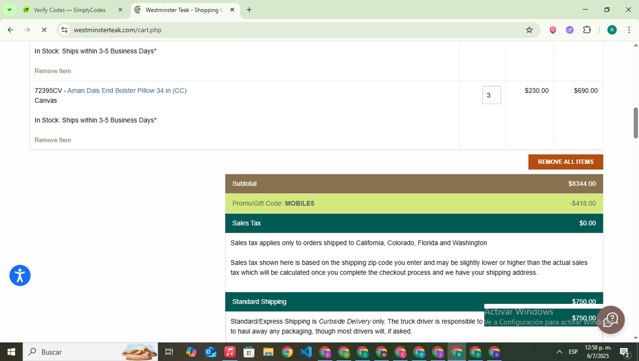
Task: Open the Chrome profile avatar
Action: click(612, 30)
